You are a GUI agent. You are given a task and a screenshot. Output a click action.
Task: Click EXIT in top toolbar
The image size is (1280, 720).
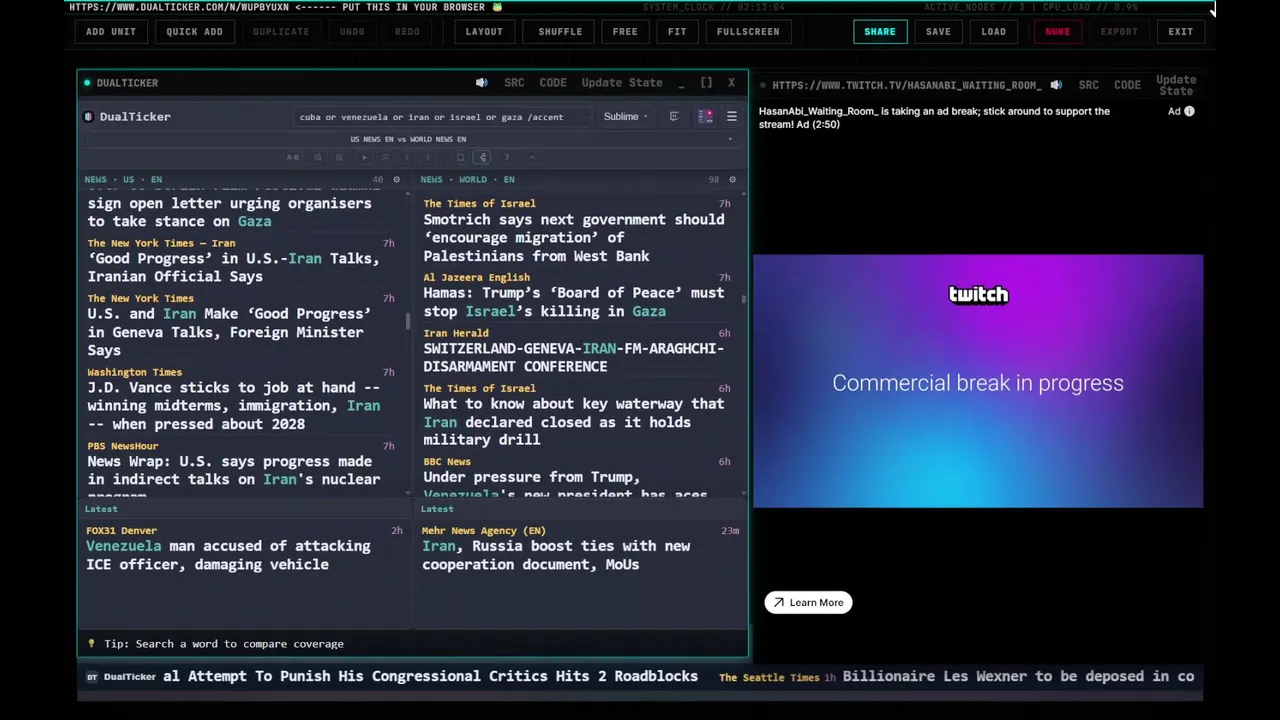[1181, 32]
